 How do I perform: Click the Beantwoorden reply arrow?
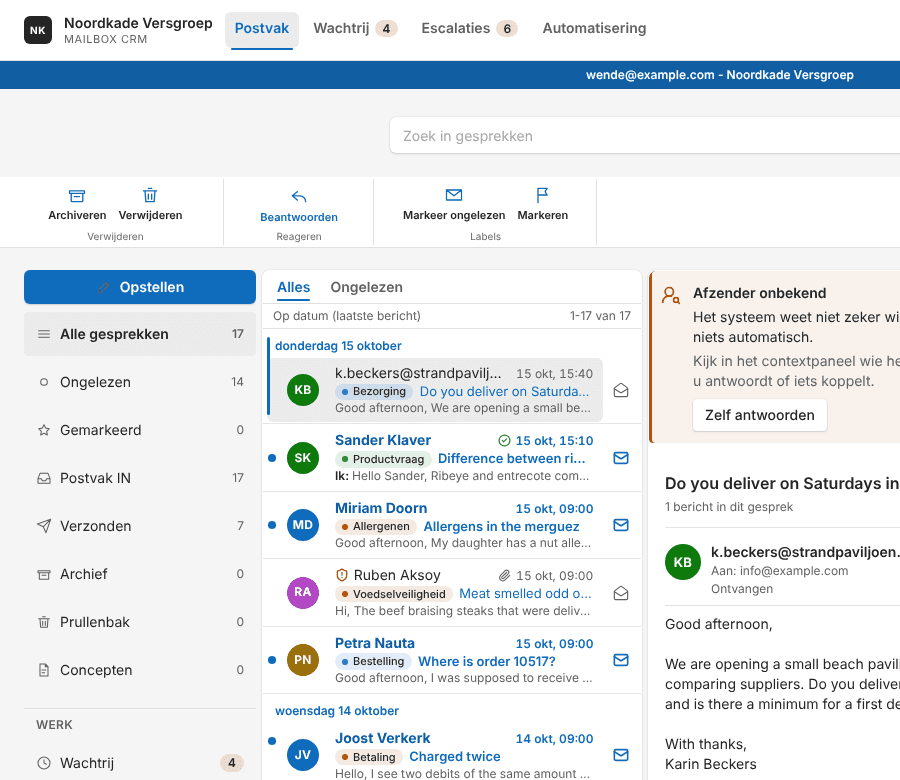298,197
